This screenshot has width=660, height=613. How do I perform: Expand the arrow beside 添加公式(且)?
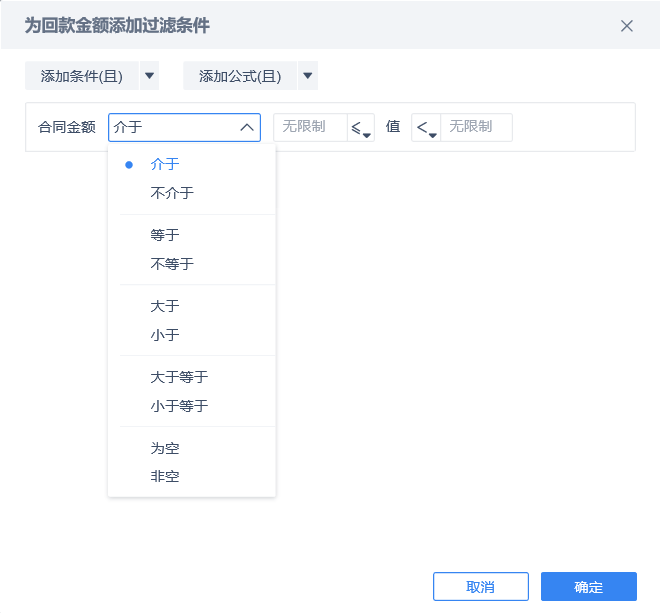[x=308, y=76]
